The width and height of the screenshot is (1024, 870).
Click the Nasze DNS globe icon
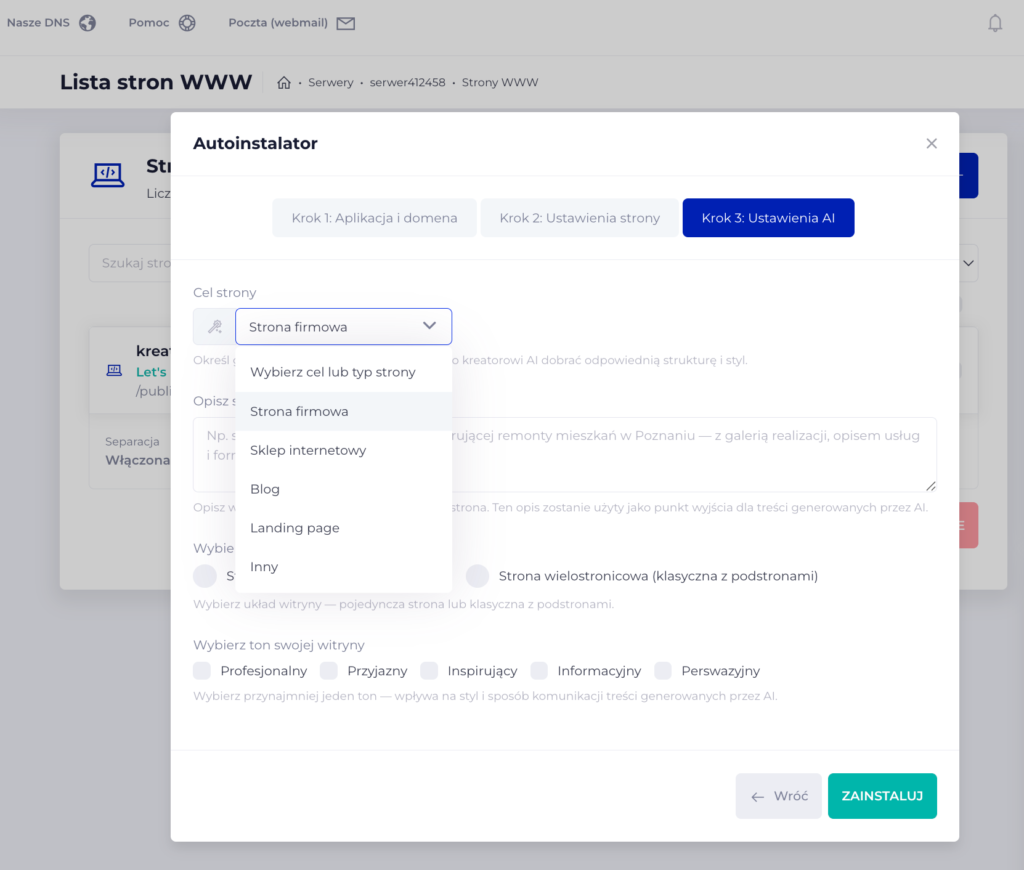88,23
